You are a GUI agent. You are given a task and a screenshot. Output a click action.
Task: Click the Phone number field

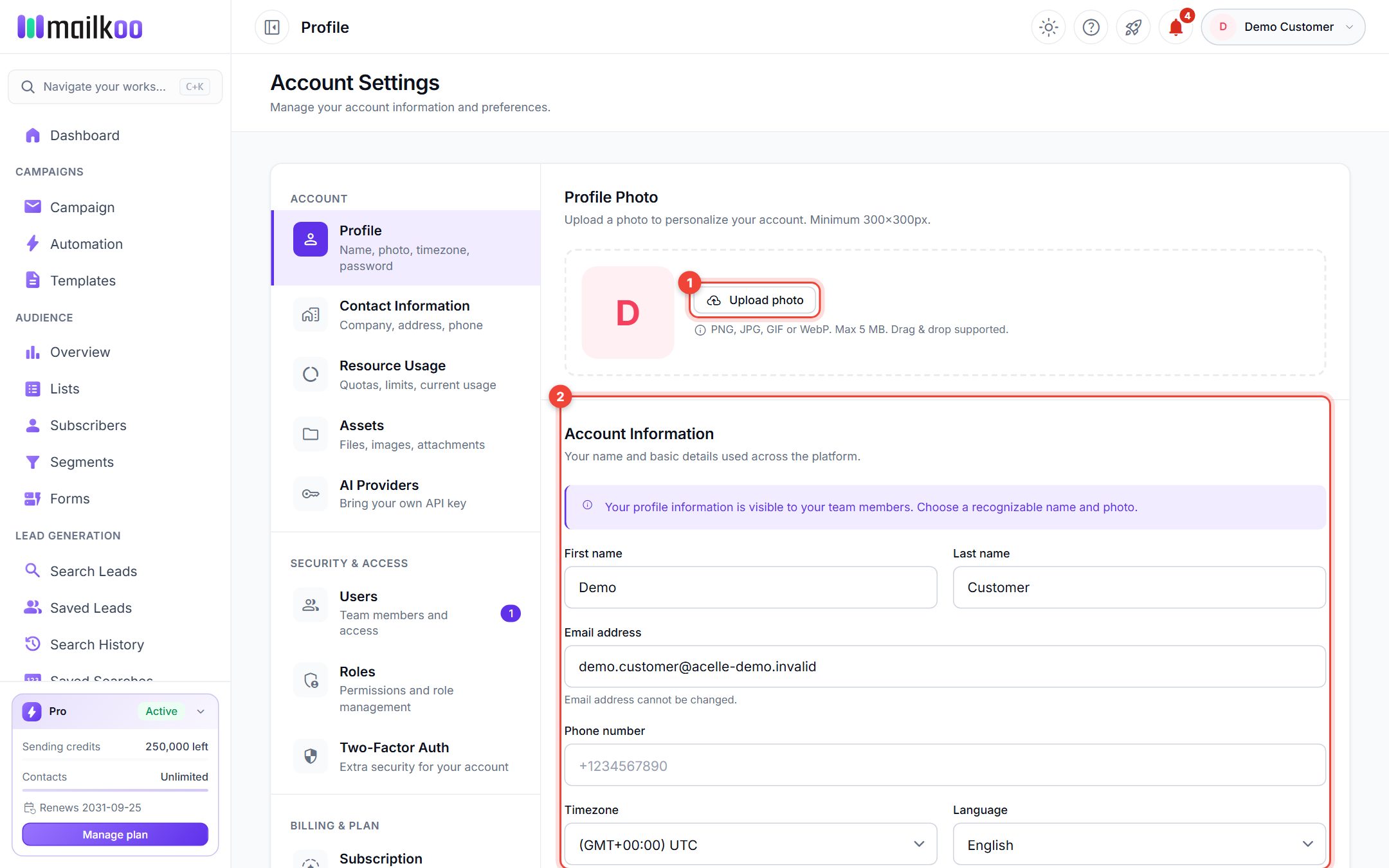coord(945,765)
